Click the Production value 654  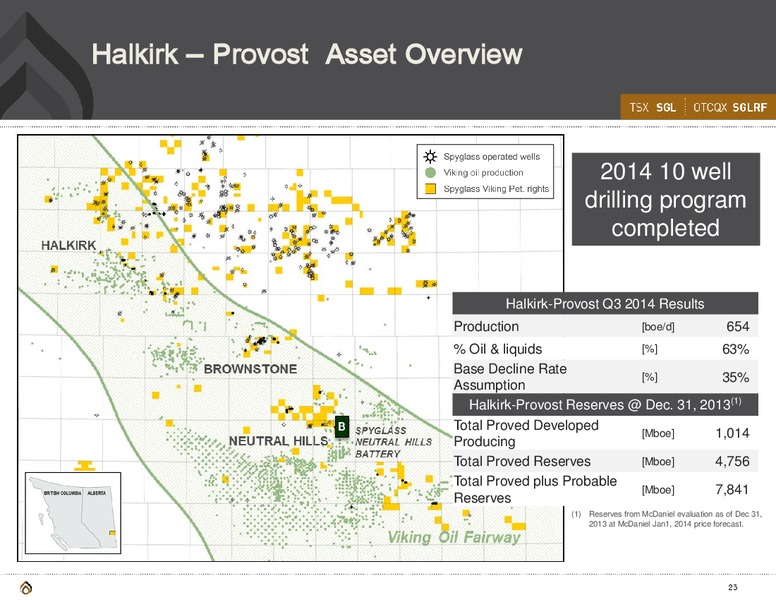[x=737, y=327]
